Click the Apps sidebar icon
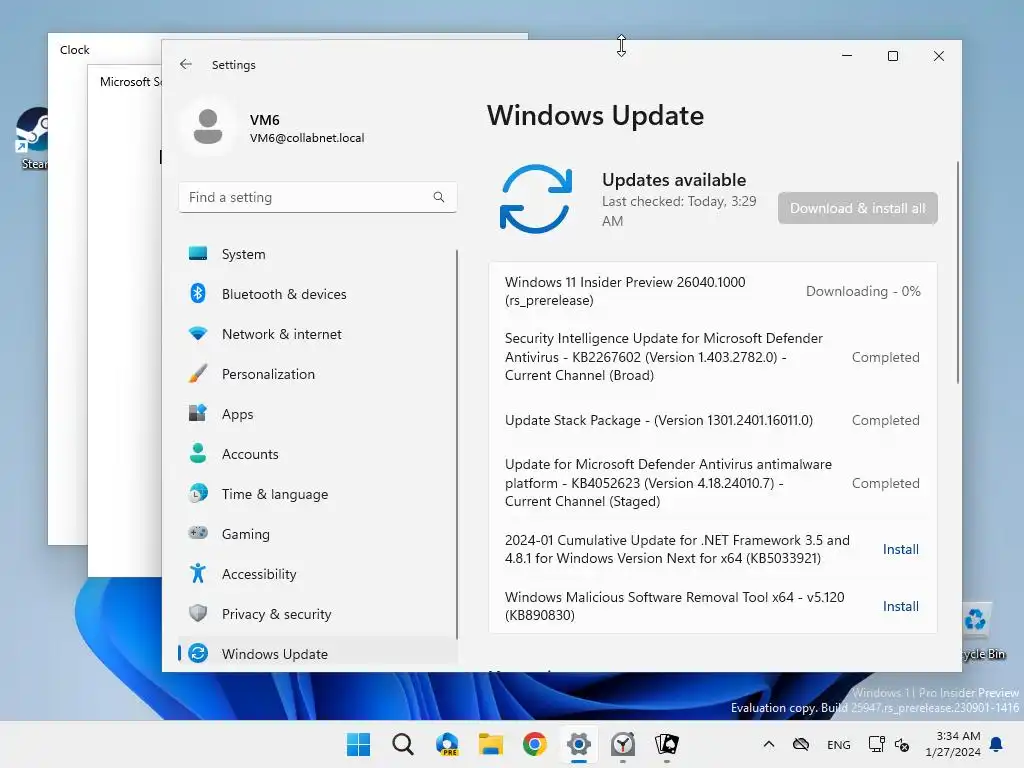 (198, 413)
